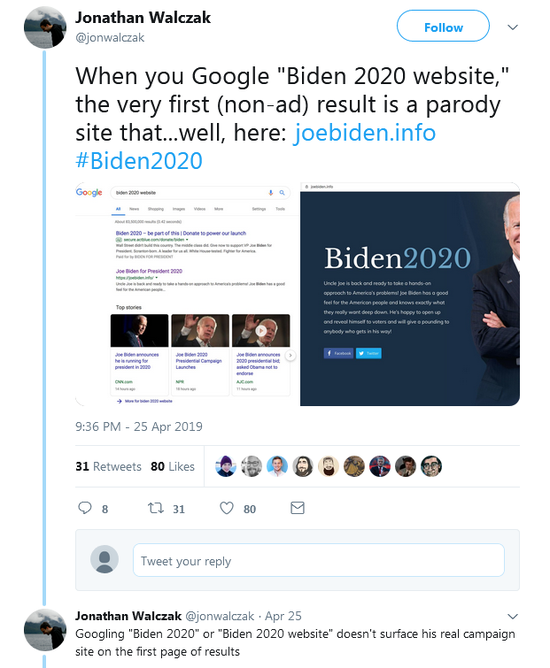Screen dimensions: 550x668
Task: Open the joebiden.info link
Action: click(x=364, y=132)
